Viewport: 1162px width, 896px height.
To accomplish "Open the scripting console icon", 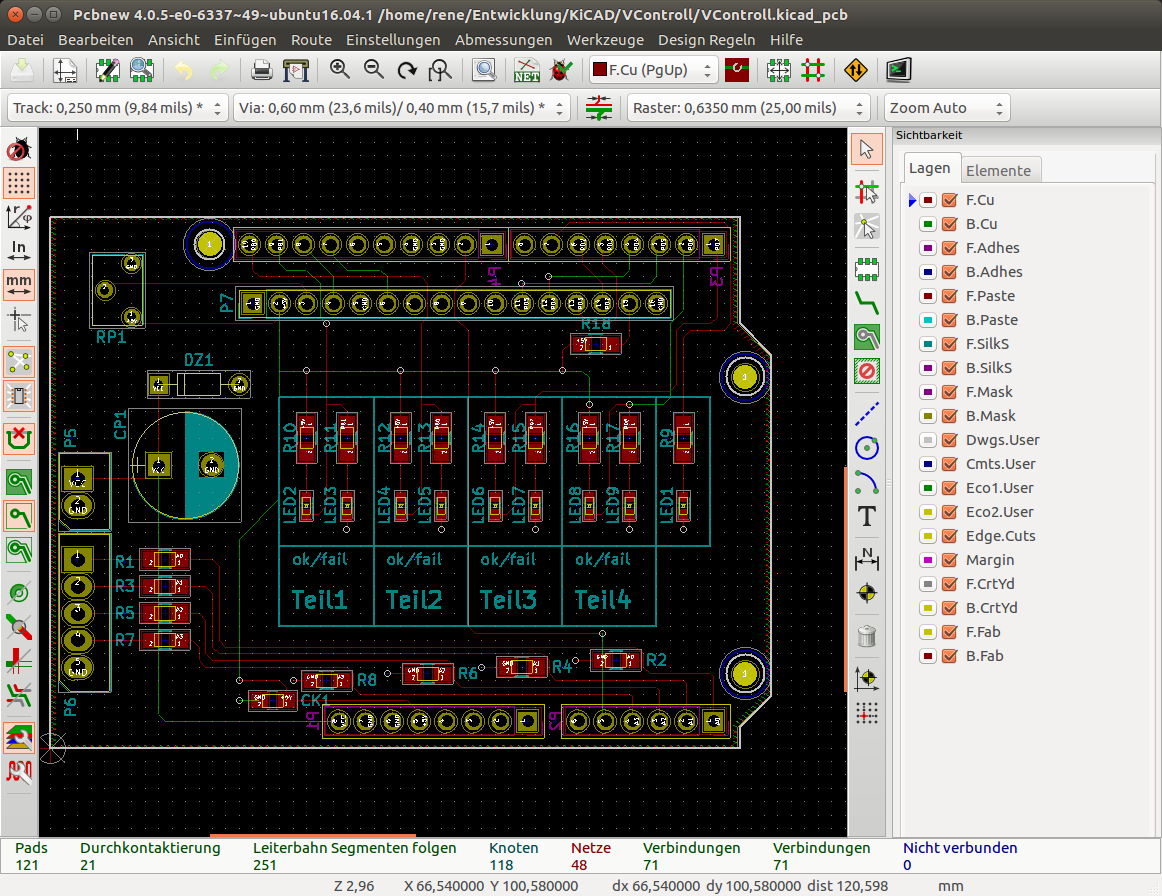I will [899, 70].
